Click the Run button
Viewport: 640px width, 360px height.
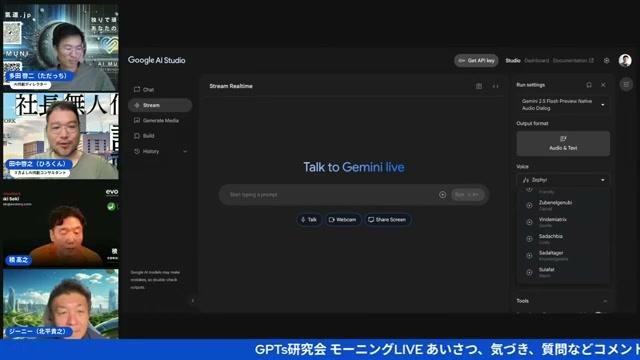click(467, 195)
